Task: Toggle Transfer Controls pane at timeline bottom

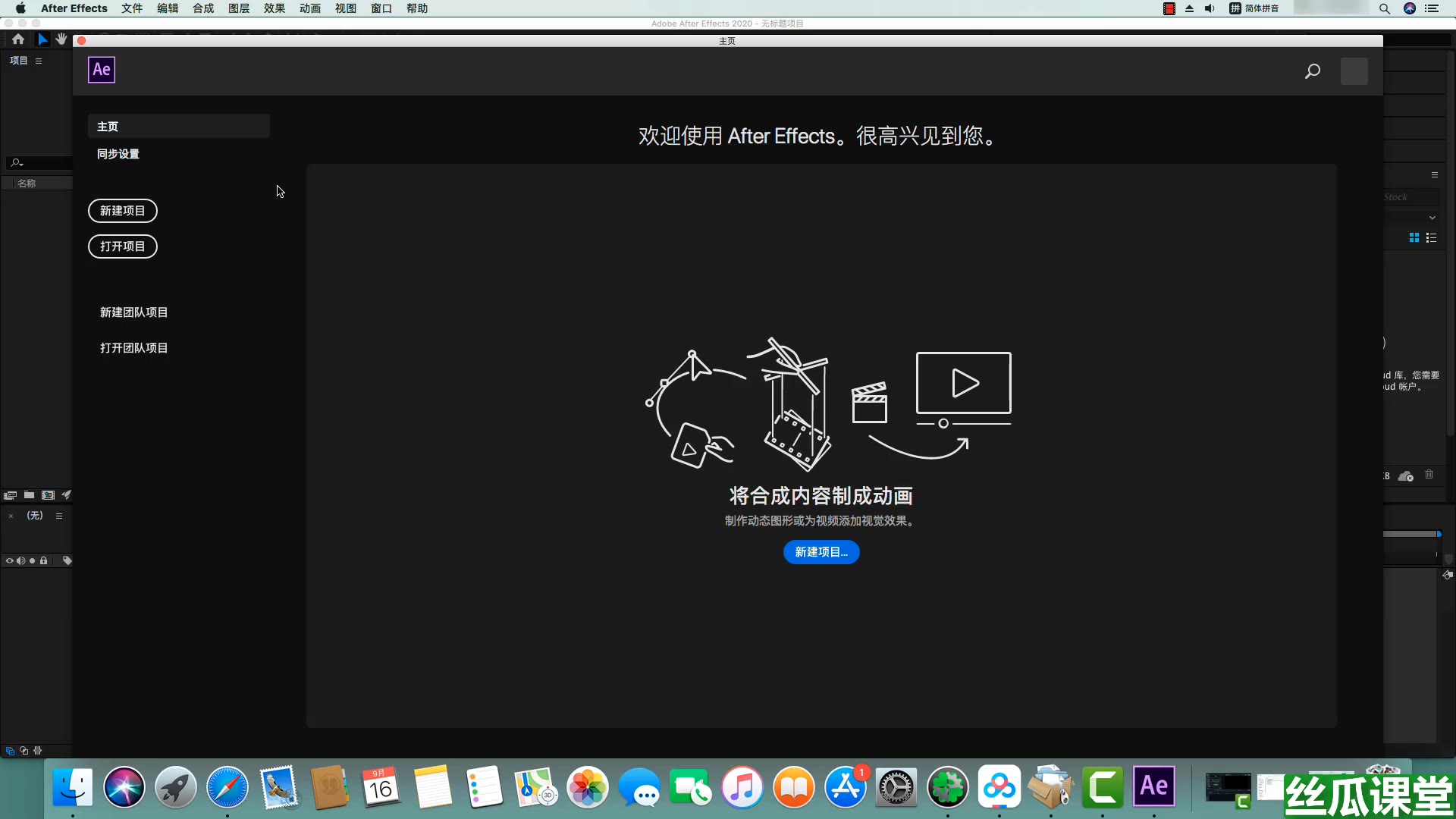Action: tap(24, 751)
